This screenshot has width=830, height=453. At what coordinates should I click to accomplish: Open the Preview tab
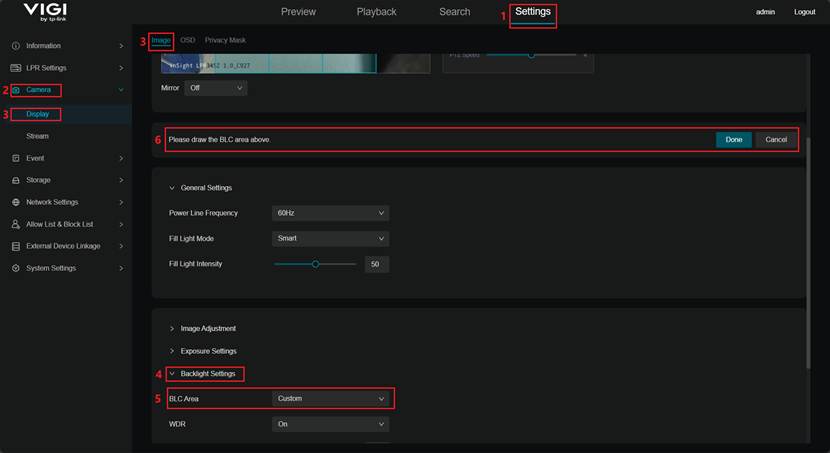click(298, 12)
